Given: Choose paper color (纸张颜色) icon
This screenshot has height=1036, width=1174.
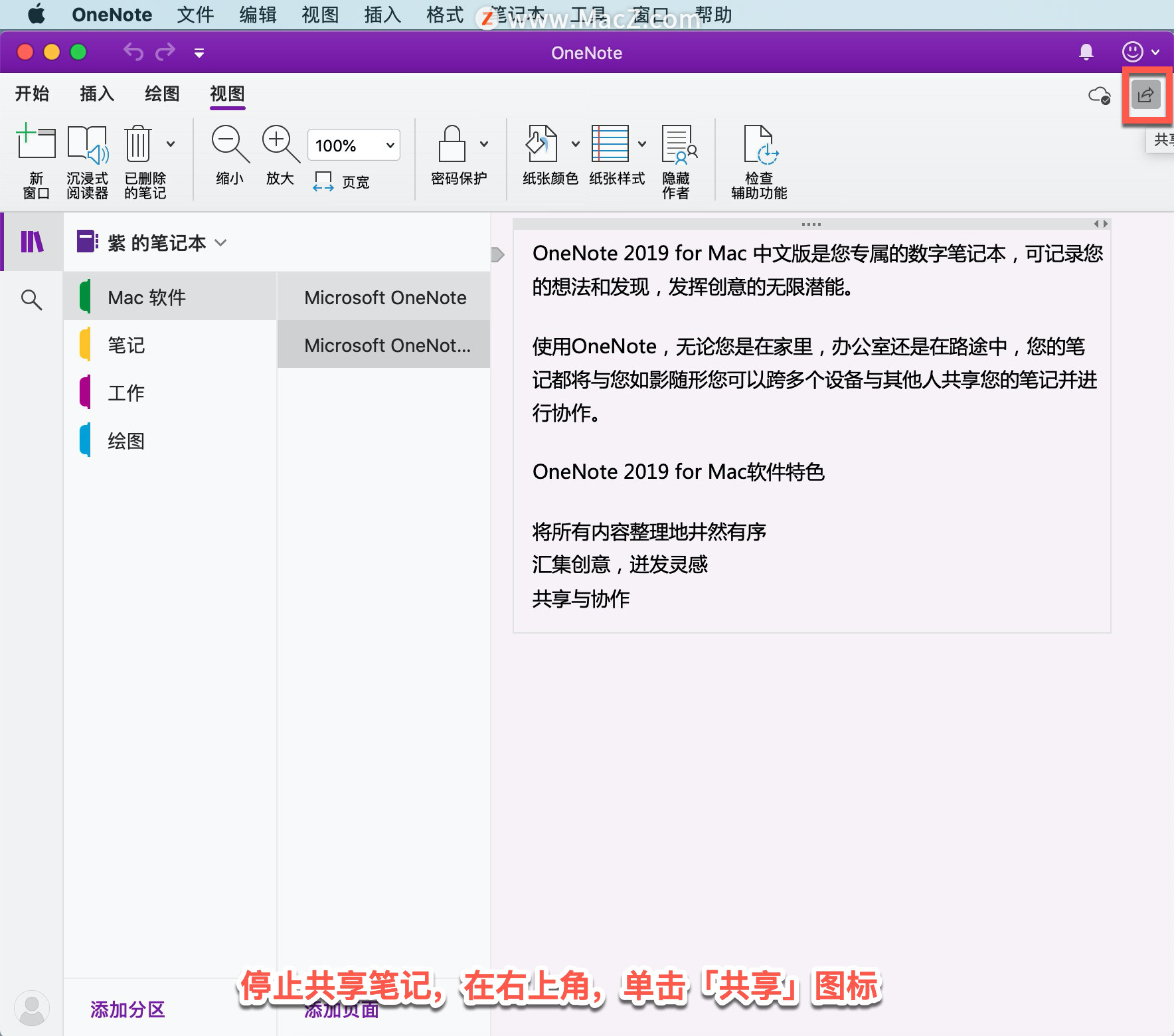Looking at the screenshot, I should (x=543, y=144).
